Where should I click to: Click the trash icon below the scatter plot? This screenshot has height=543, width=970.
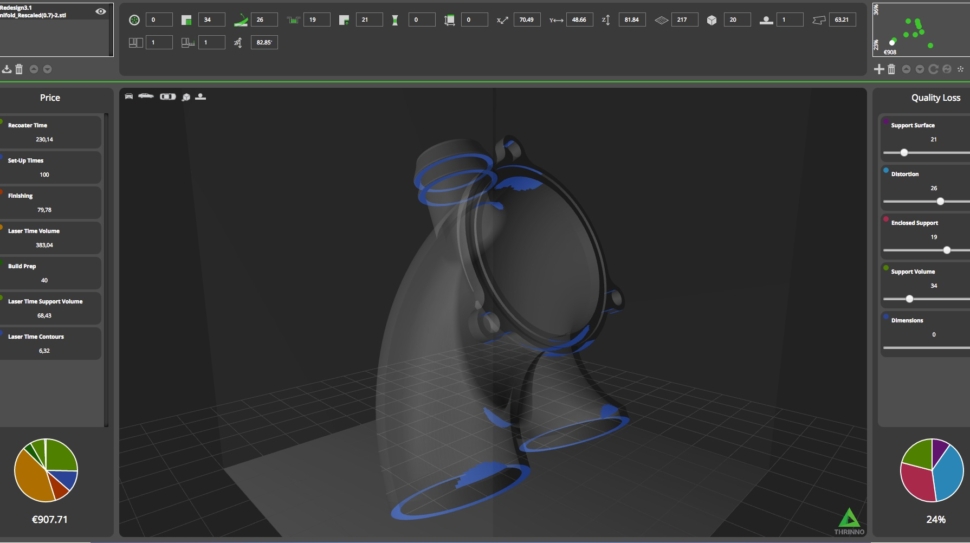point(891,69)
